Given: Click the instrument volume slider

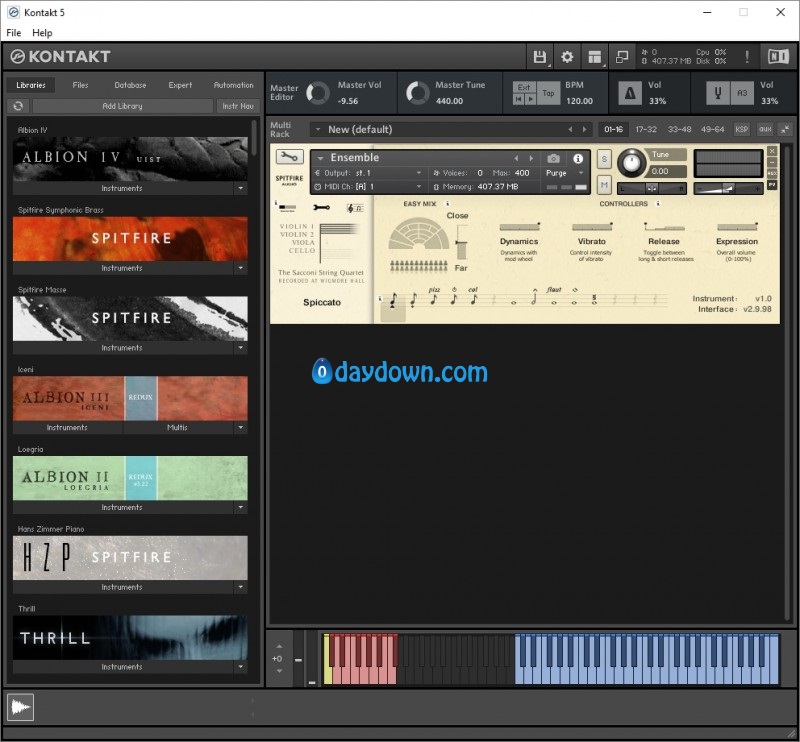Looking at the screenshot, I should [728, 189].
